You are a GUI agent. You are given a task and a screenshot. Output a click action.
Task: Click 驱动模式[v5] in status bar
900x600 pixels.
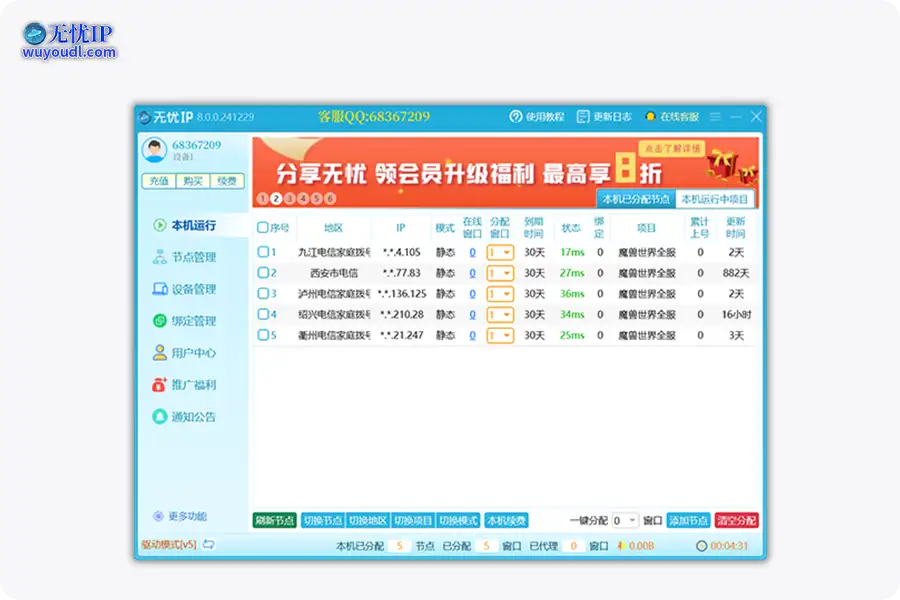(x=169, y=544)
